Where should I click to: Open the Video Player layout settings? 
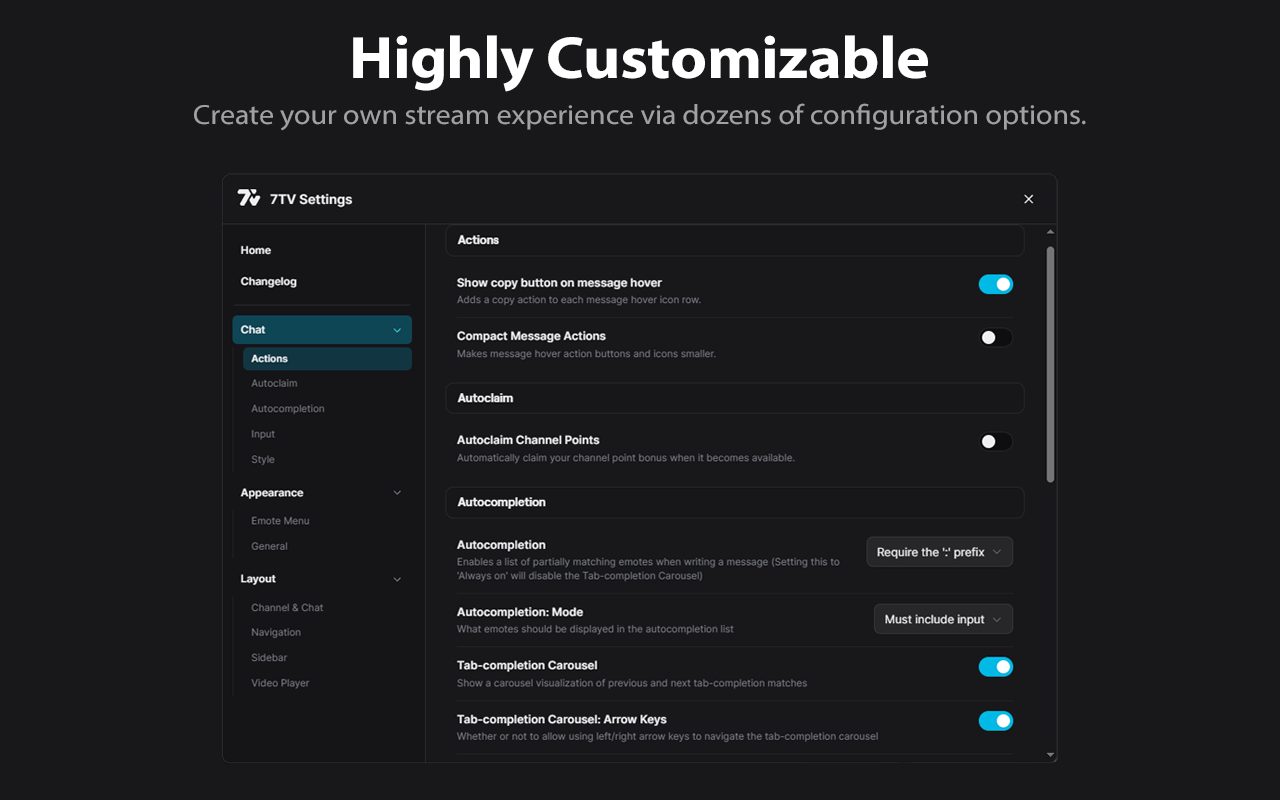click(280, 683)
